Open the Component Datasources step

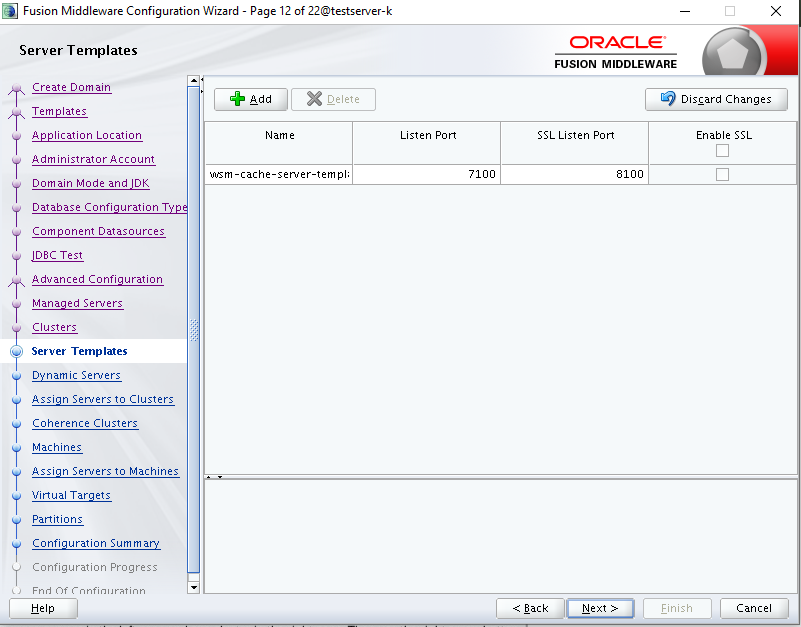[x=98, y=231]
